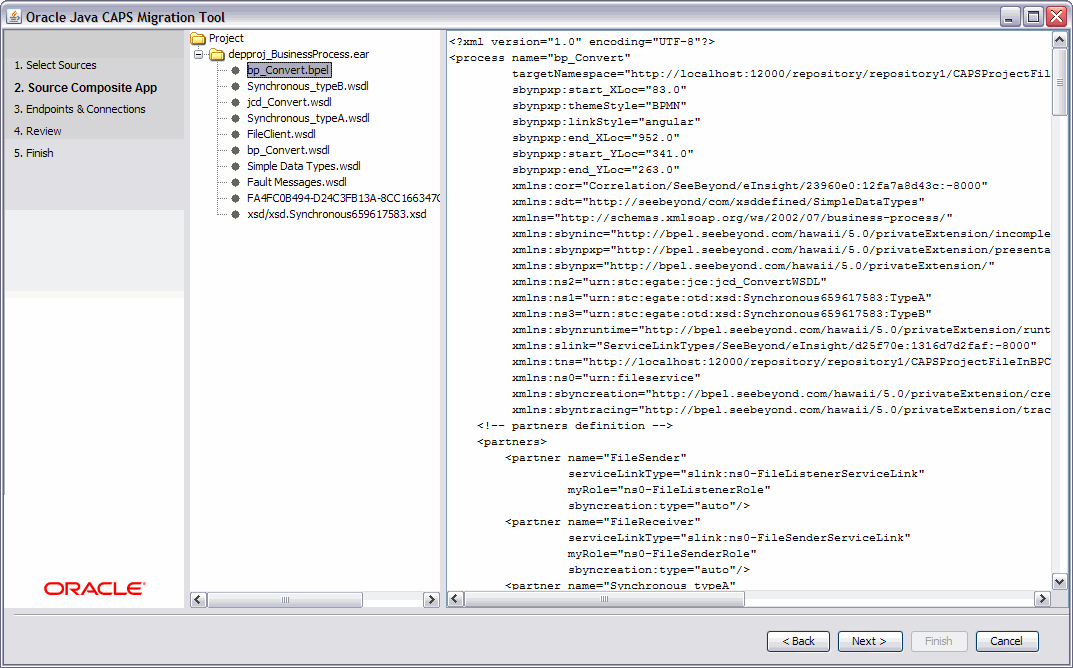The image size is (1073, 668).
Task: Select Synchronous_typeB.wsdl in the tree
Action: pos(308,86)
